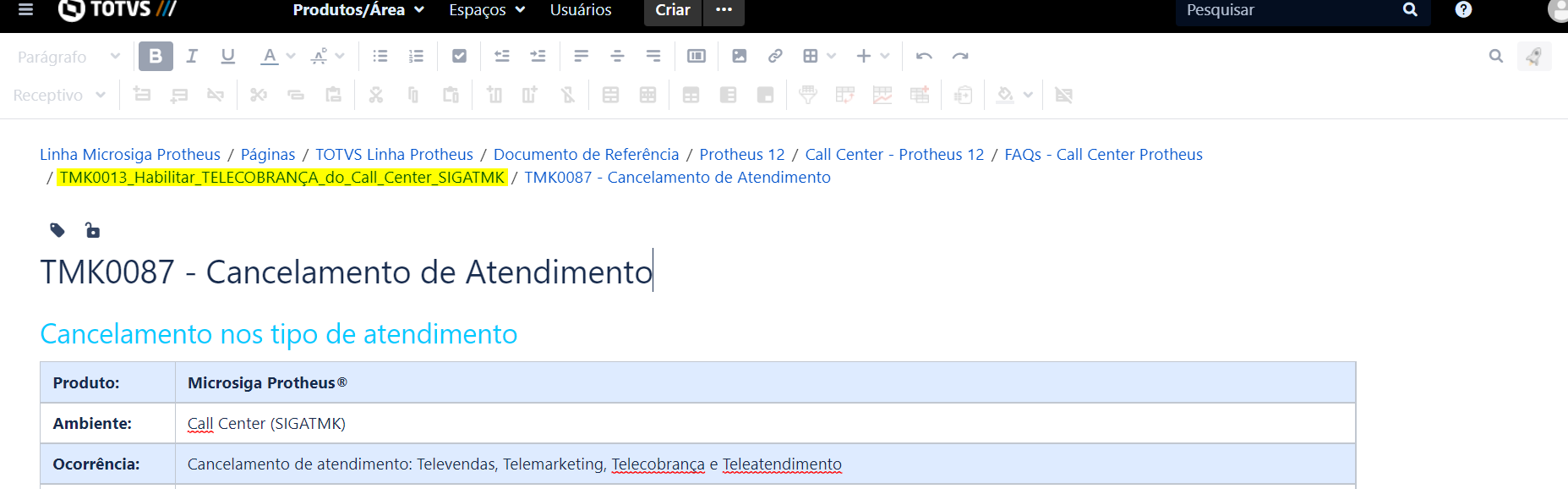Insert a numbered list
This screenshot has width=1568, height=489.
click(416, 56)
